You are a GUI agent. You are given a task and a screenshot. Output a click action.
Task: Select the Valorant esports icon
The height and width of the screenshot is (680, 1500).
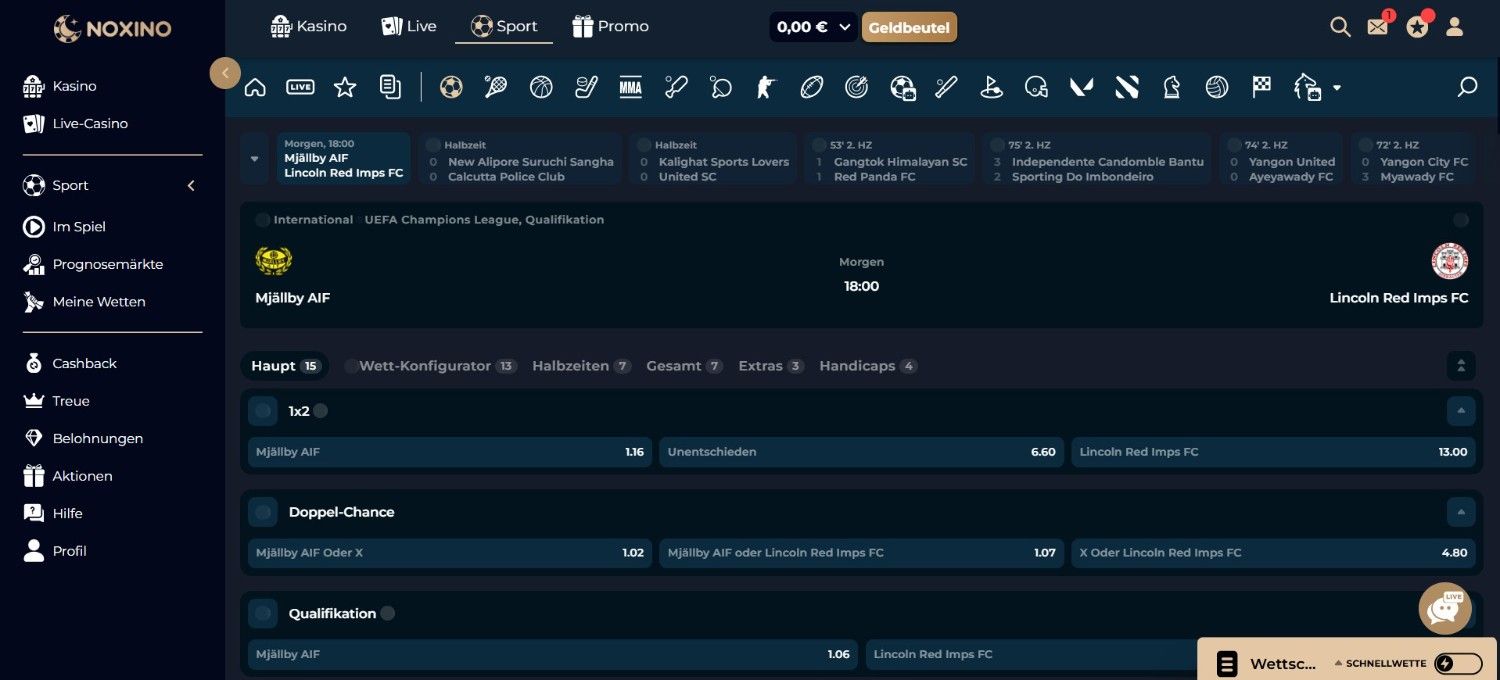point(1082,88)
